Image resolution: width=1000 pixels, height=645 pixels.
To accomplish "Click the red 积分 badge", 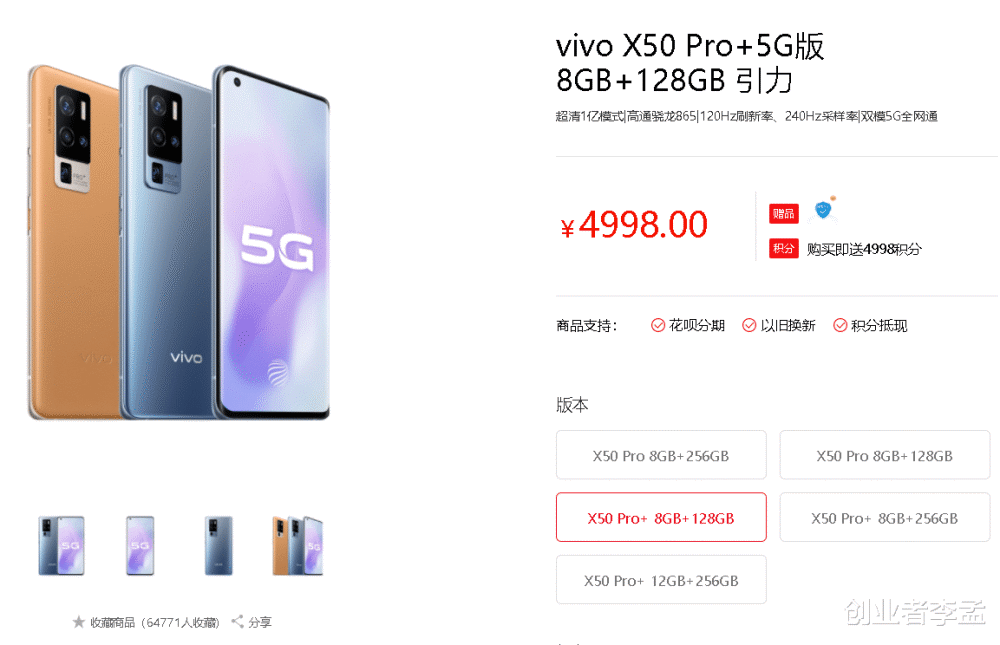I will point(784,248).
